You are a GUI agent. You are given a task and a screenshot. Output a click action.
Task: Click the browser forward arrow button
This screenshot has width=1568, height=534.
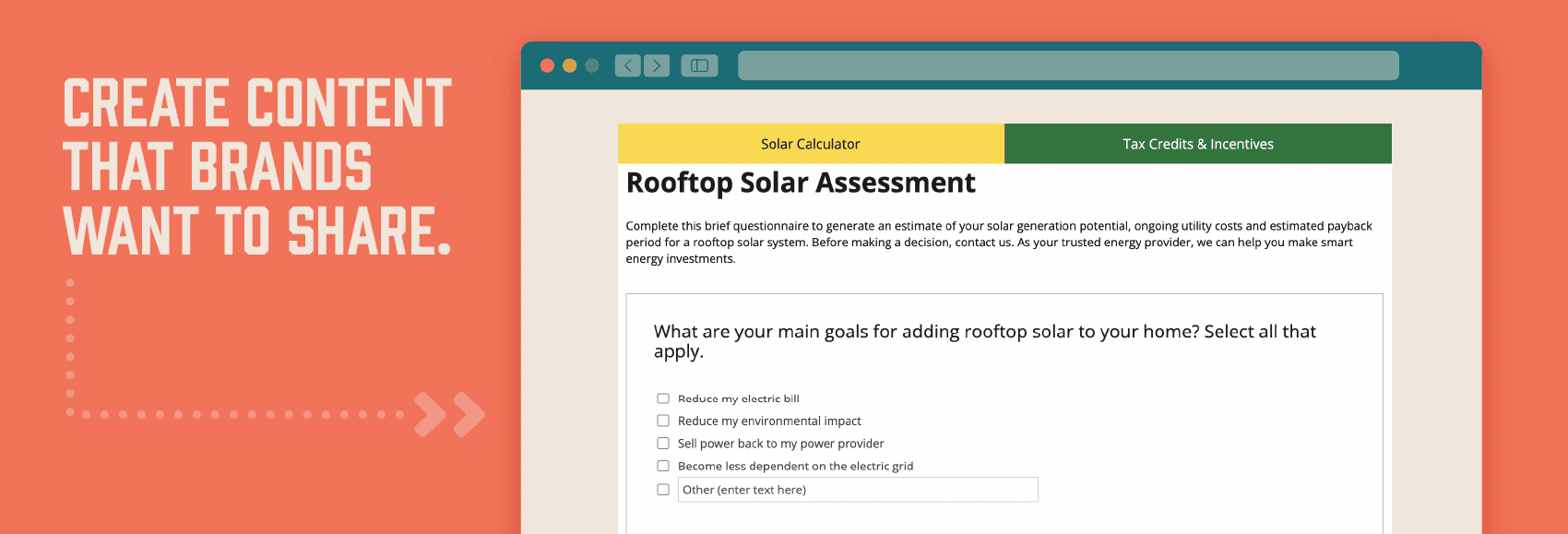[657, 65]
